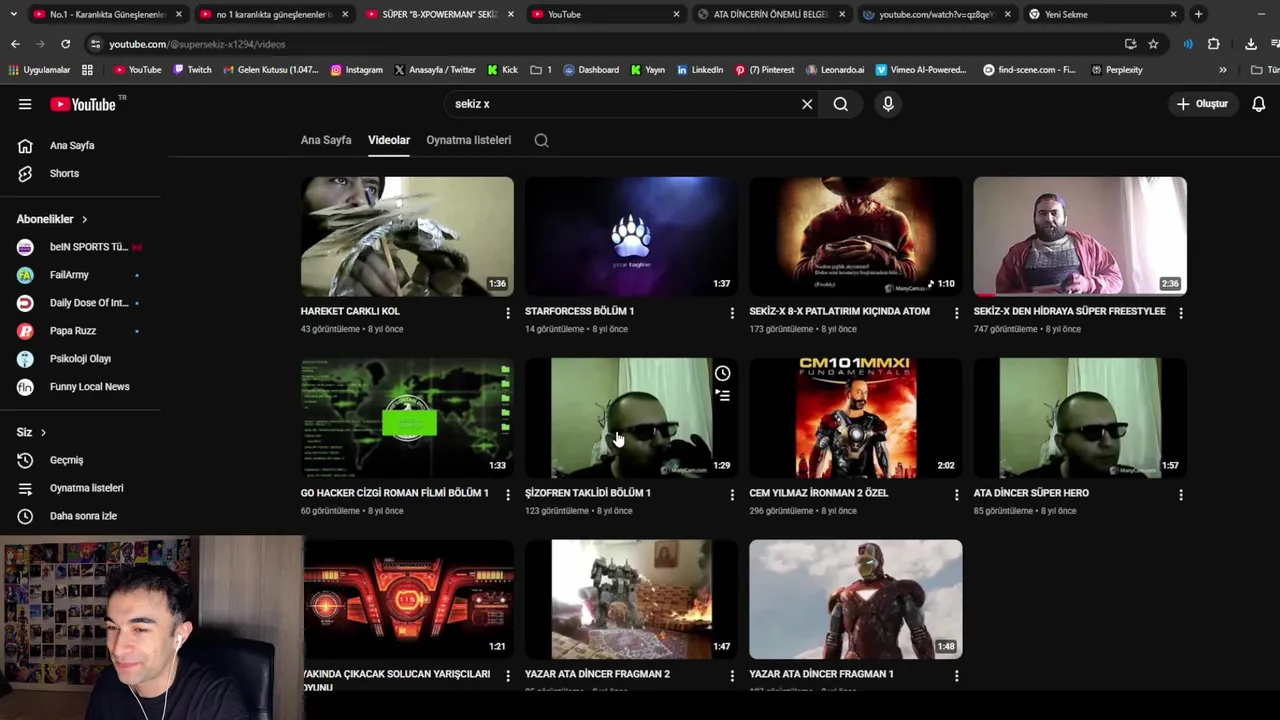
Task: Open Psikoloji Olayı subscription channel
Action: (80, 359)
